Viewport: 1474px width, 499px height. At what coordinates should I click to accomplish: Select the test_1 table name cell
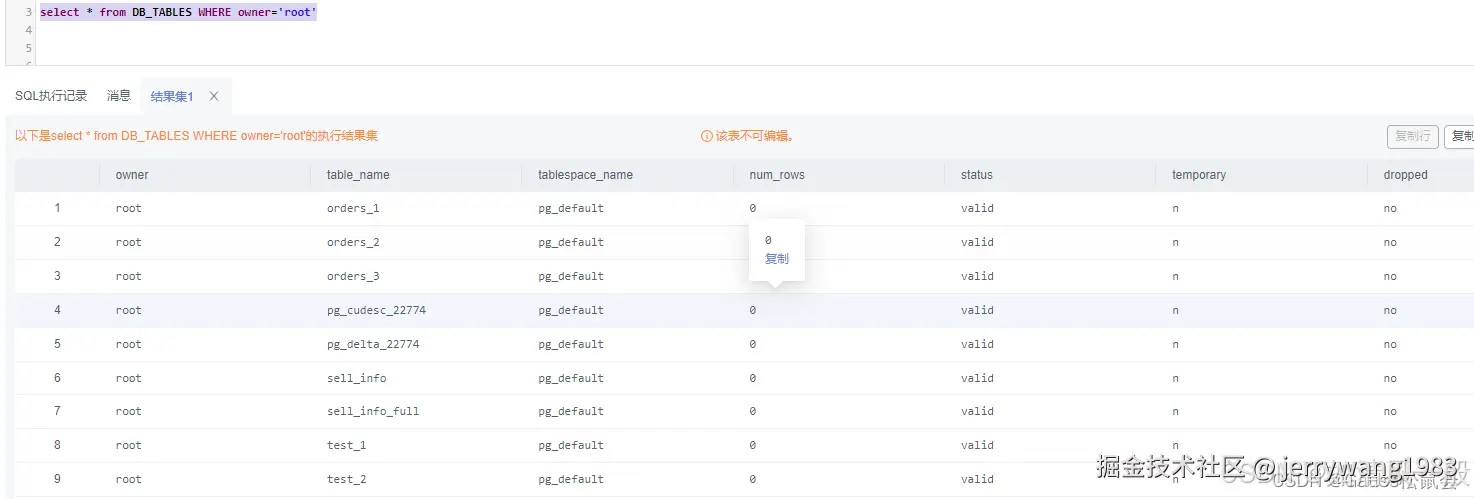(347, 446)
